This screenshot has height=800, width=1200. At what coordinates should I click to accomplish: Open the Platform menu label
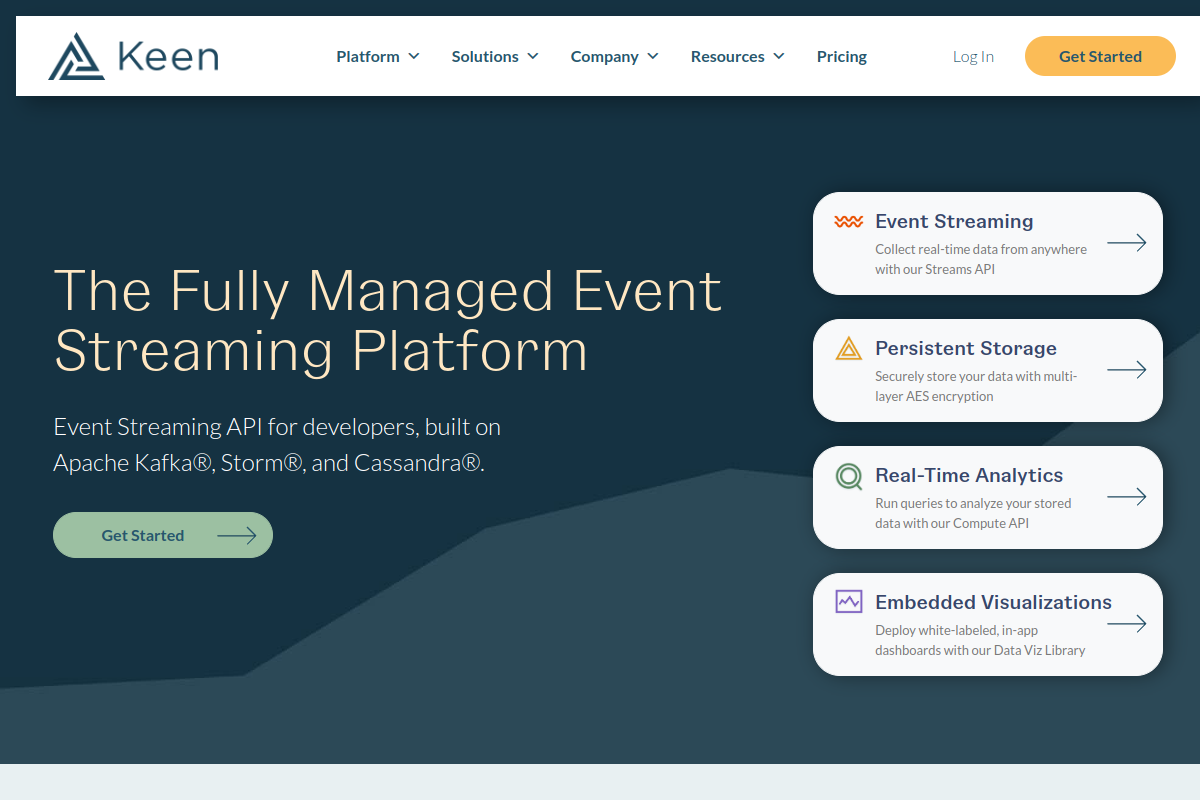[x=368, y=57]
